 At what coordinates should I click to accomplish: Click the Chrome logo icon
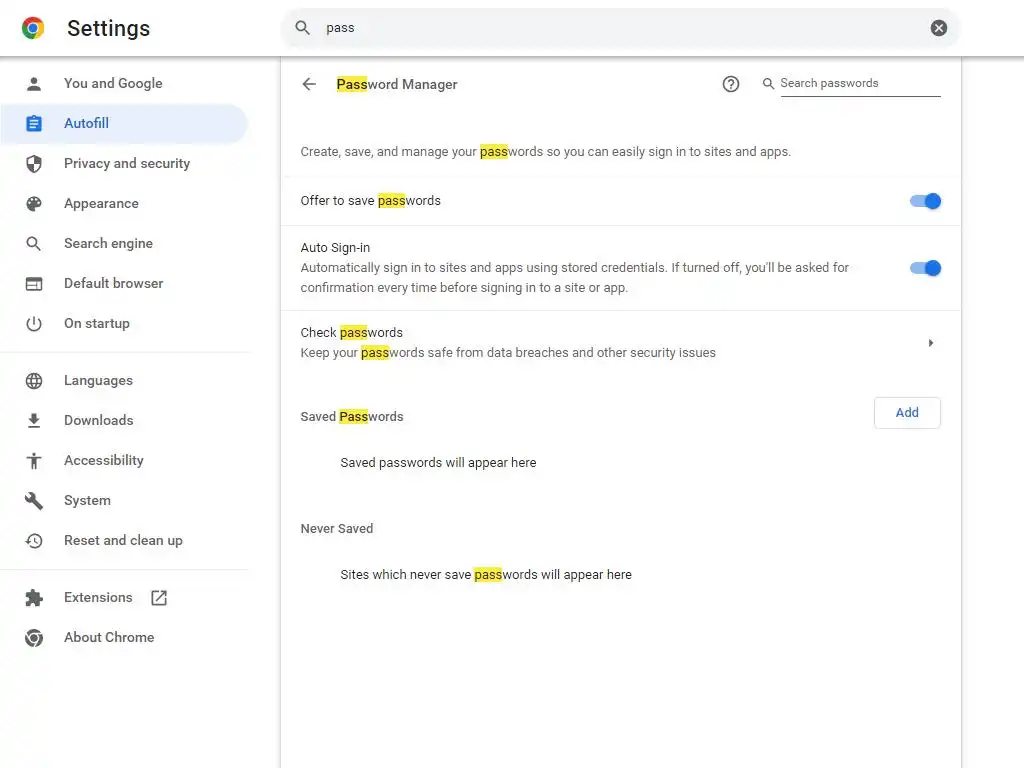[33, 28]
